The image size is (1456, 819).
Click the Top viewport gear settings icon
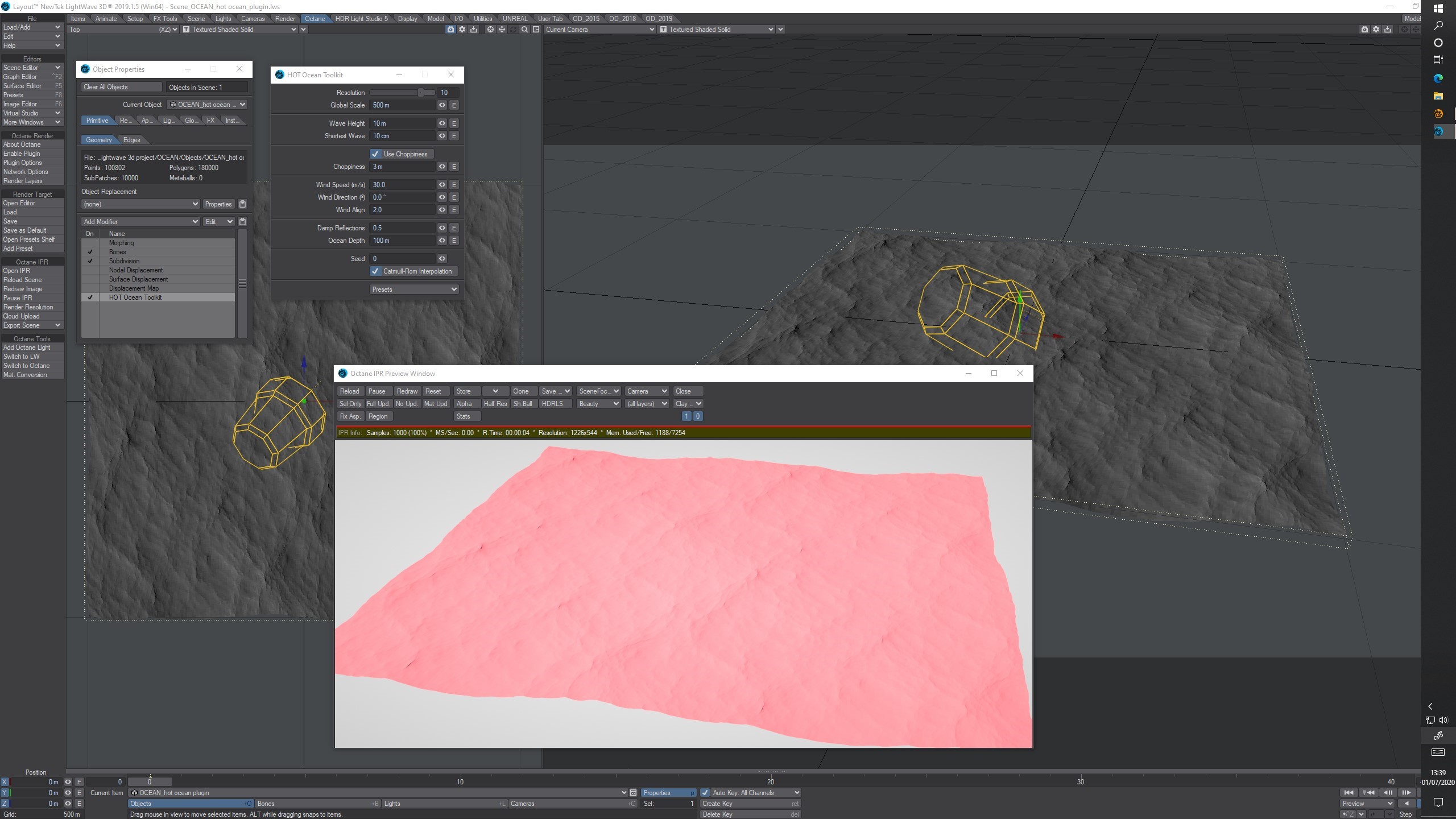point(462,30)
